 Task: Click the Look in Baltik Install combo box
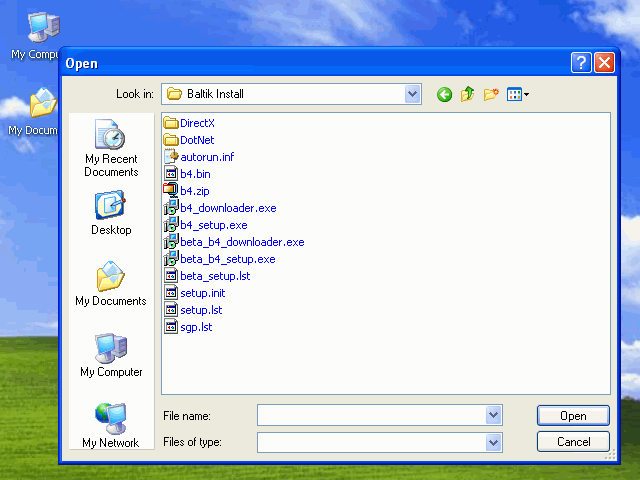pyautogui.click(x=291, y=94)
